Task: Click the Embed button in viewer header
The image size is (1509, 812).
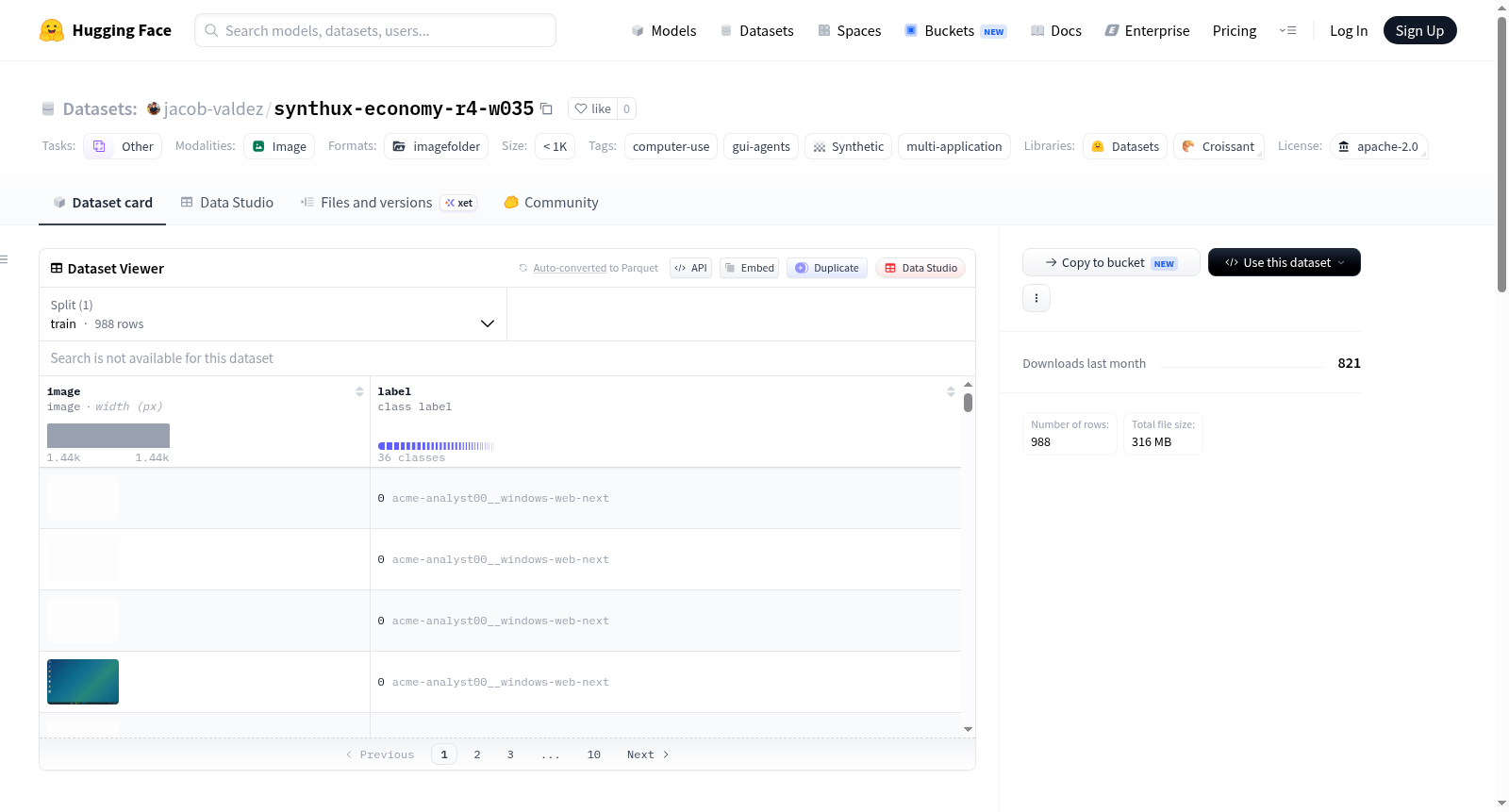Action: click(750, 268)
